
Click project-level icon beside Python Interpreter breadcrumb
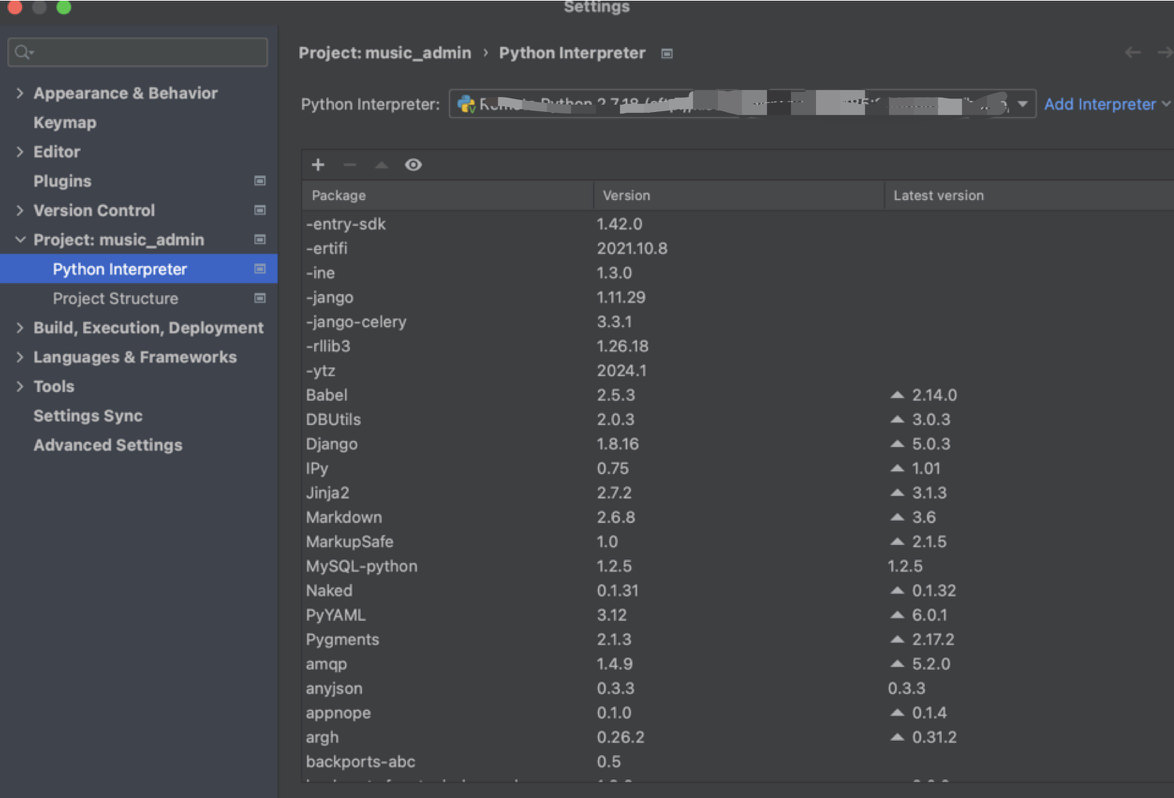coord(667,54)
